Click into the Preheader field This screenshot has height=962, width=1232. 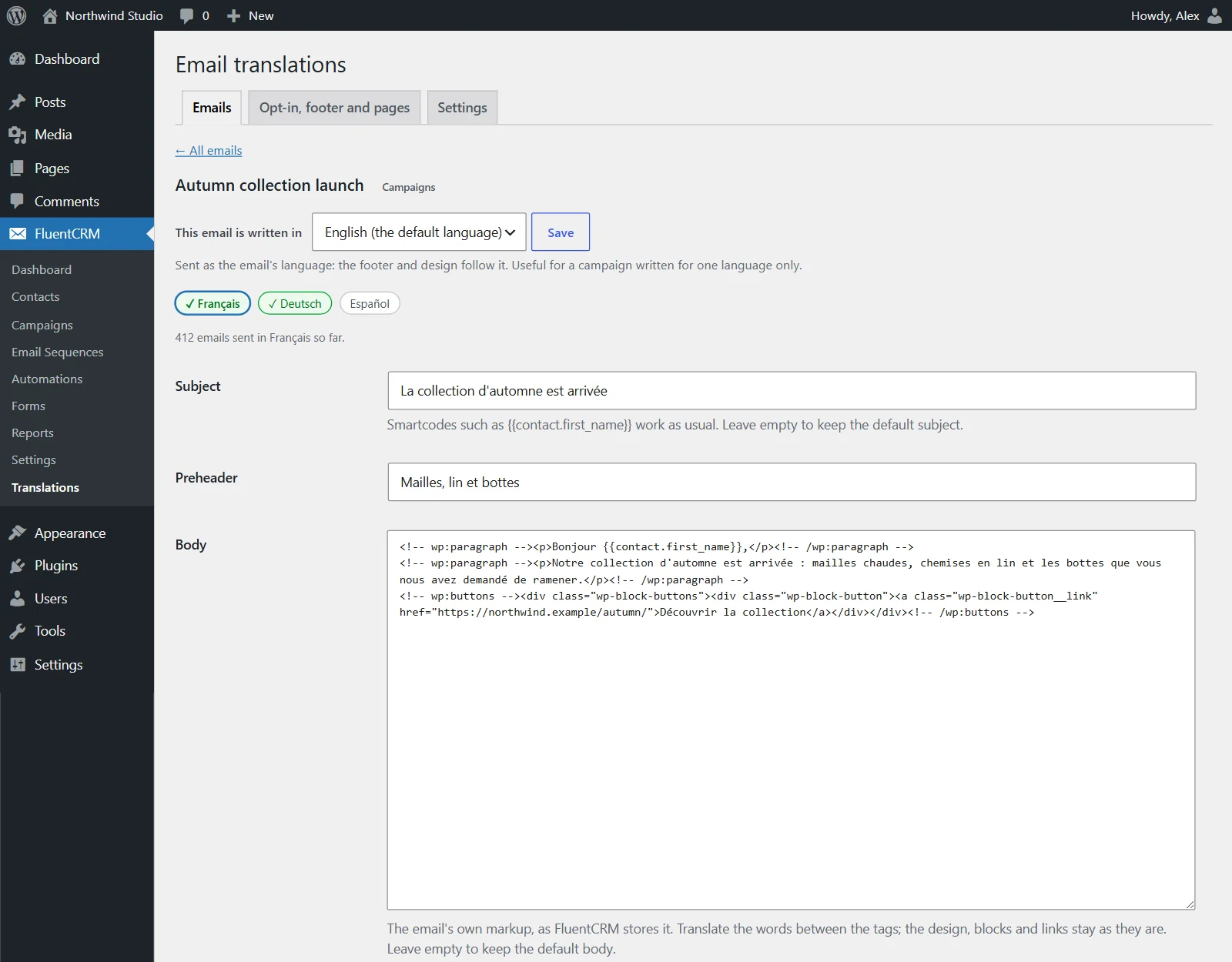pyautogui.click(x=792, y=482)
